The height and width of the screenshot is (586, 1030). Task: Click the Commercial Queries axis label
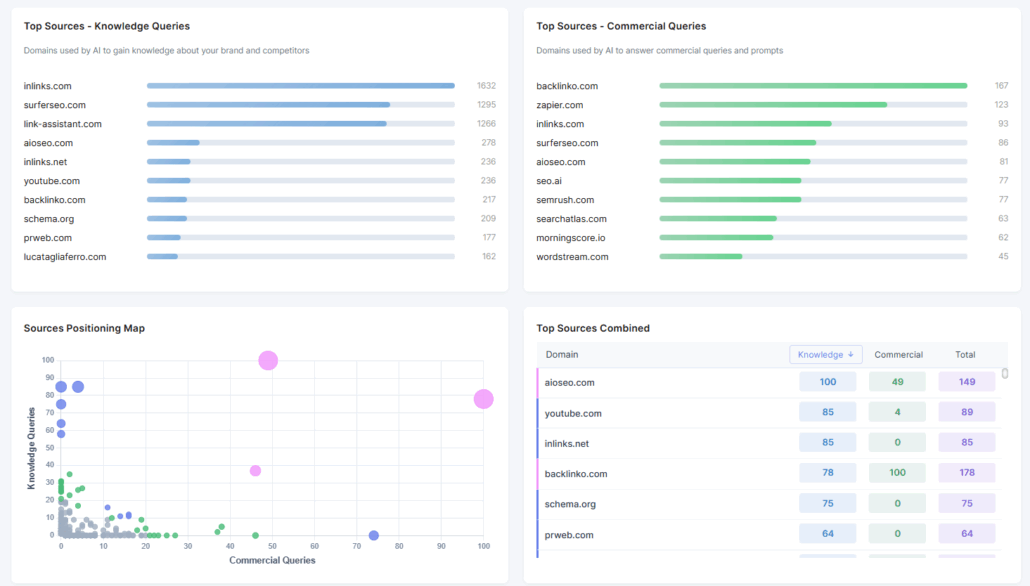tap(272, 560)
